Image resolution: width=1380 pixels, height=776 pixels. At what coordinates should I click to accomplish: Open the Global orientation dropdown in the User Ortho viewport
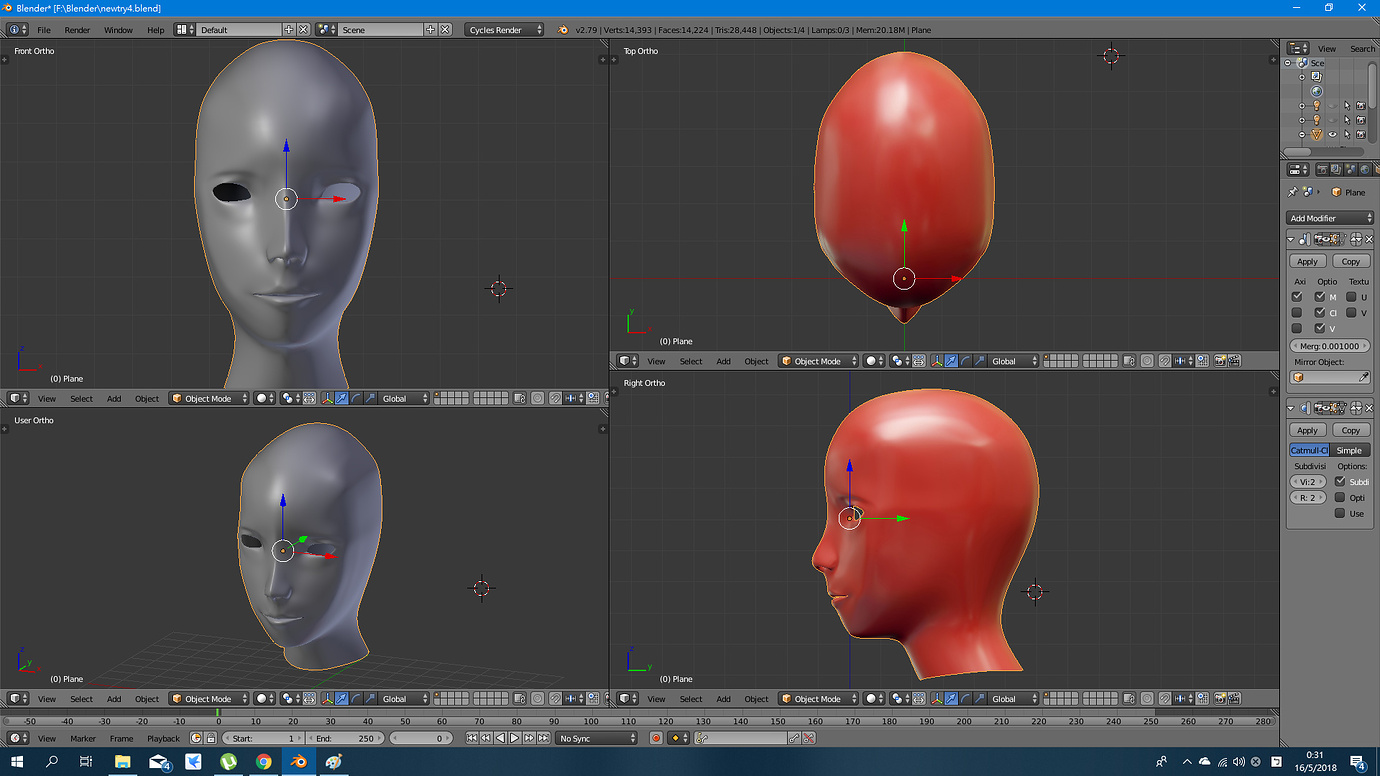tap(404, 699)
